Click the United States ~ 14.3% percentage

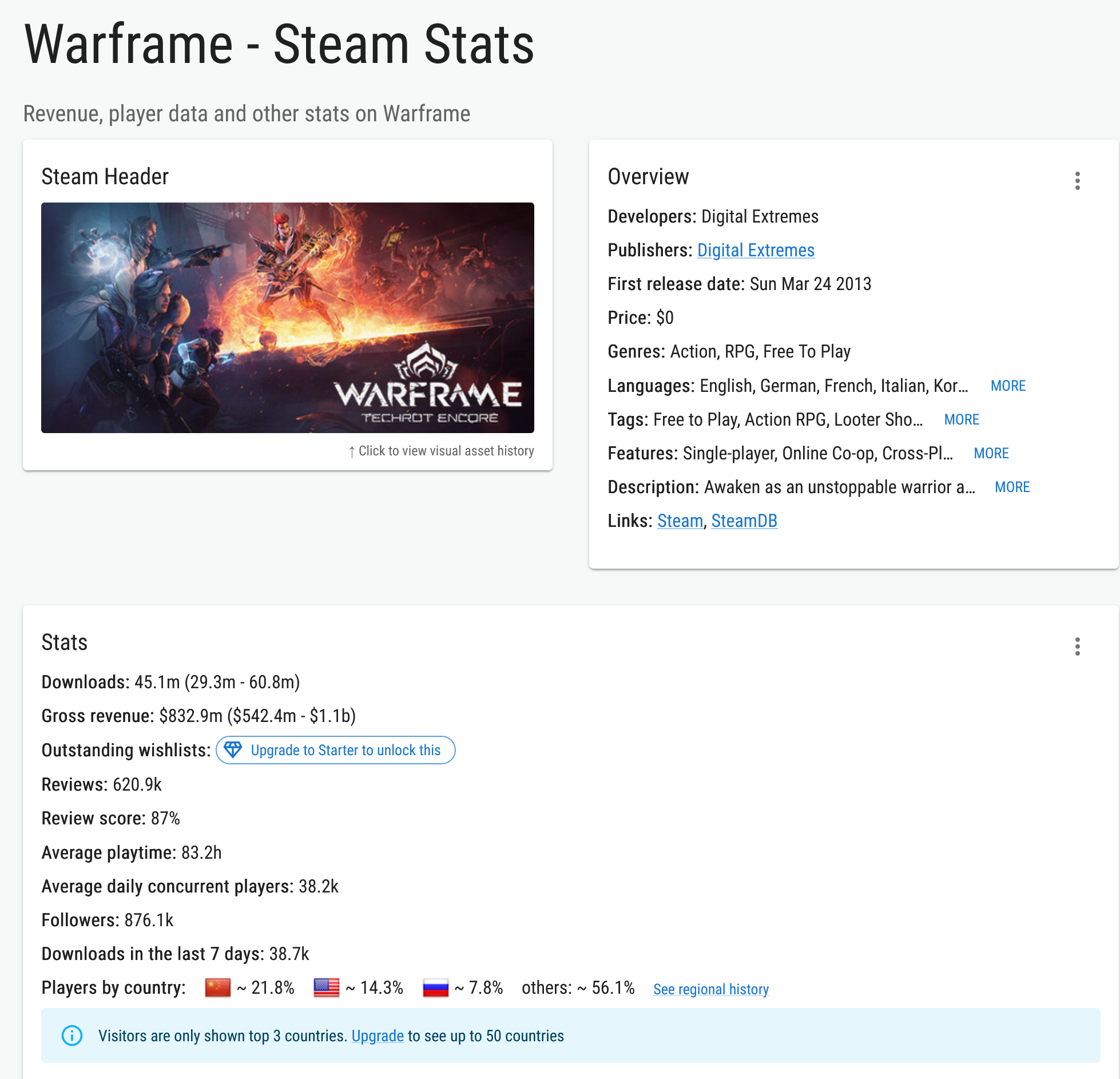[375, 987]
